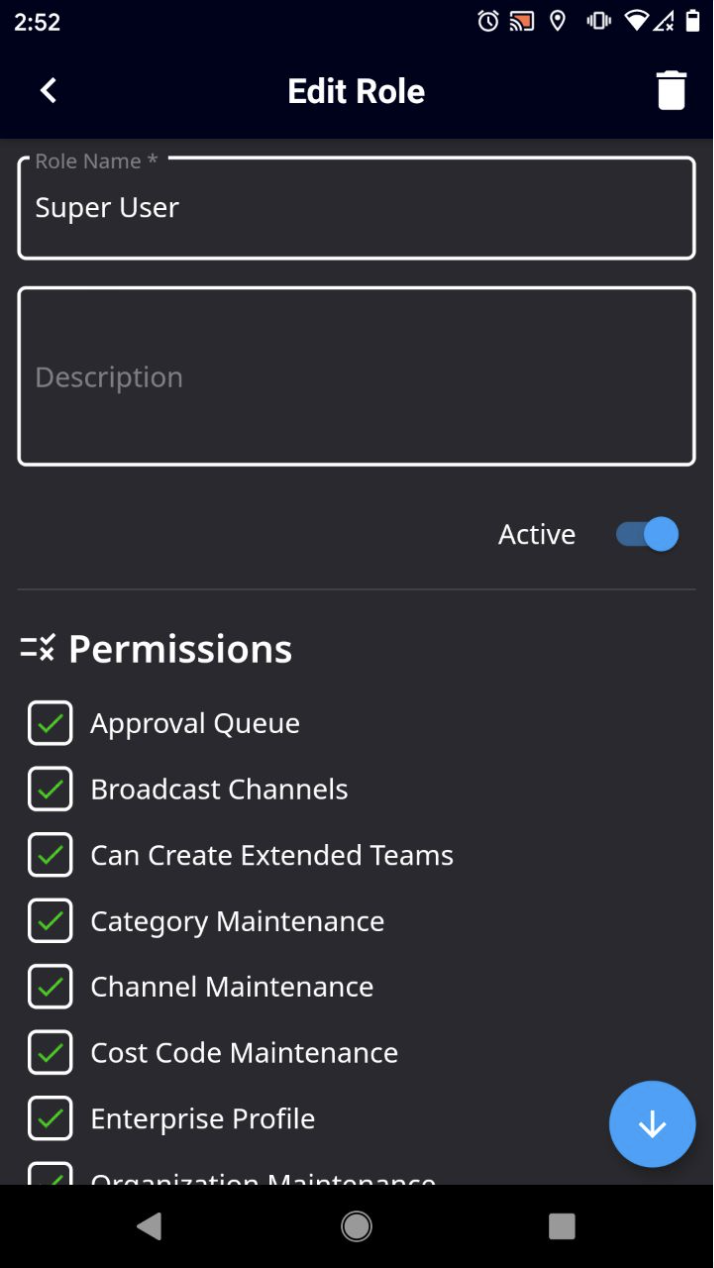The height and width of the screenshot is (1268, 714).
Task: Uncheck the Enterprise Profile checkbox
Action: 50,1119
